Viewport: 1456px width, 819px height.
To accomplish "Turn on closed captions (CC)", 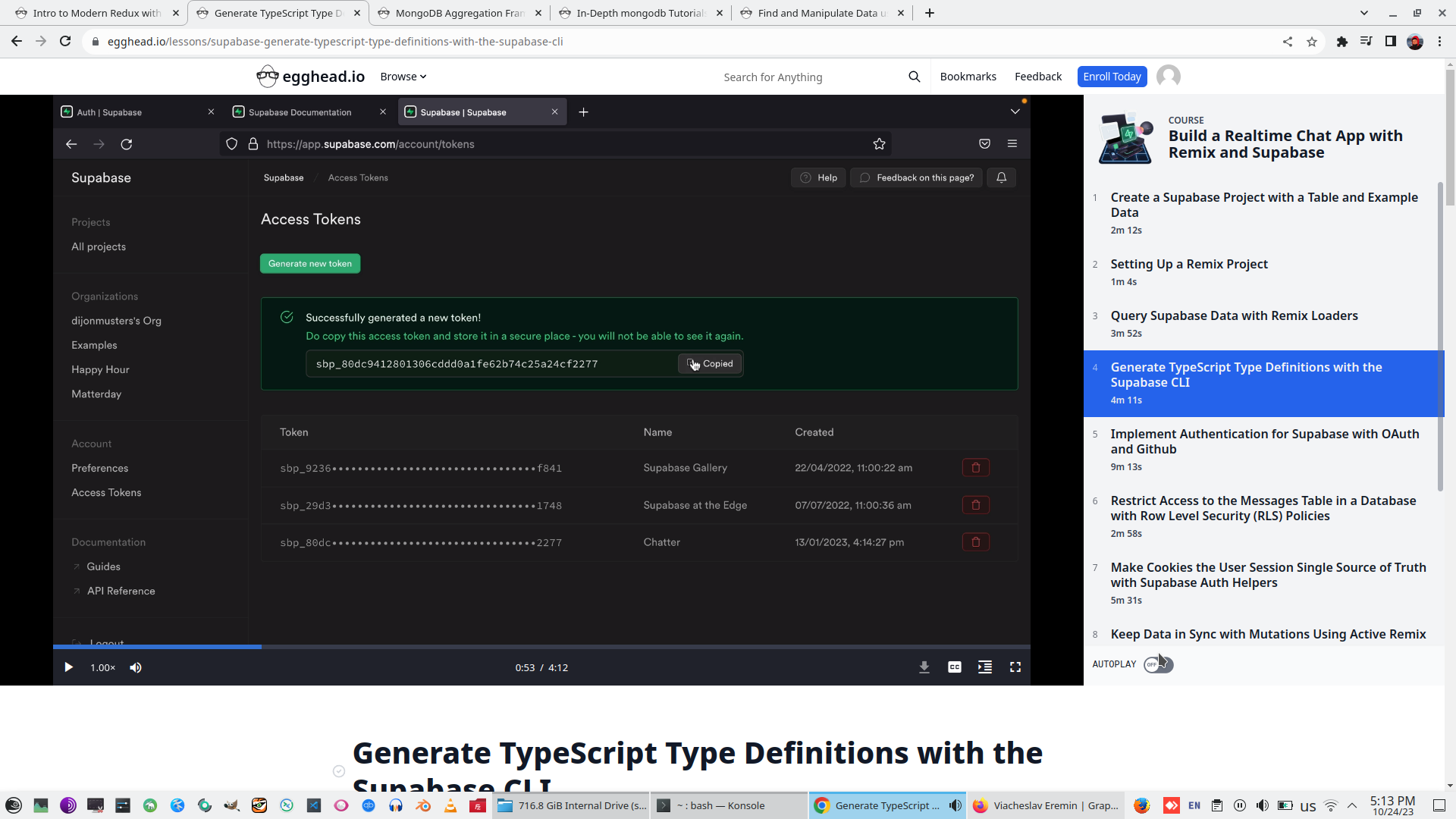I will 954,667.
